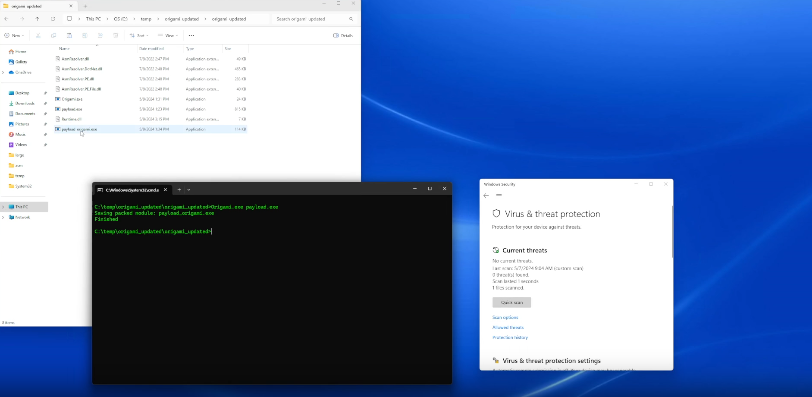Open a new terminal tab with plus
Viewport: 812px width, 397px height.
click(x=179, y=190)
